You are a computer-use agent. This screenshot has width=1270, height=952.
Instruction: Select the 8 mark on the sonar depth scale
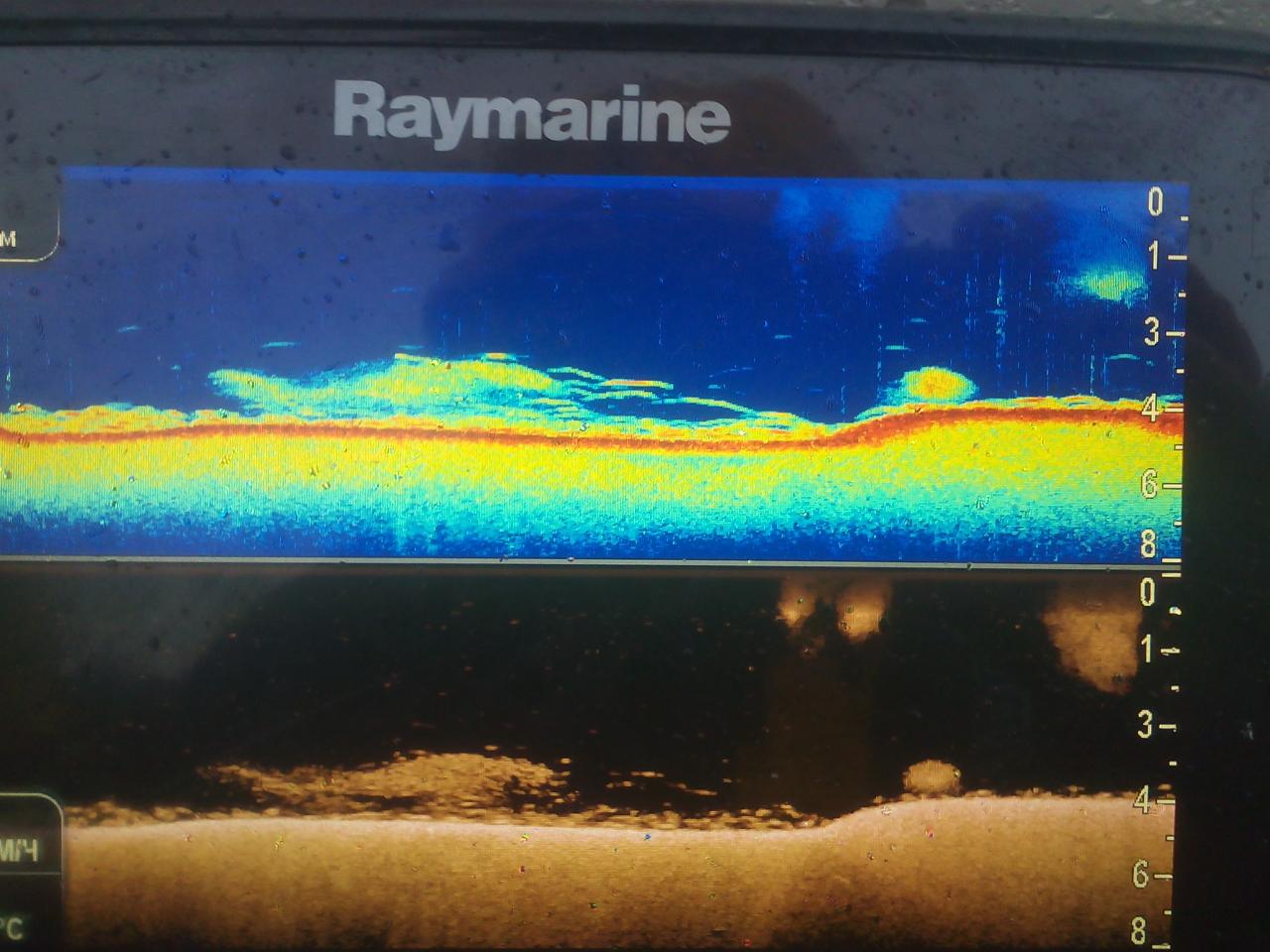pyautogui.click(x=1148, y=544)
